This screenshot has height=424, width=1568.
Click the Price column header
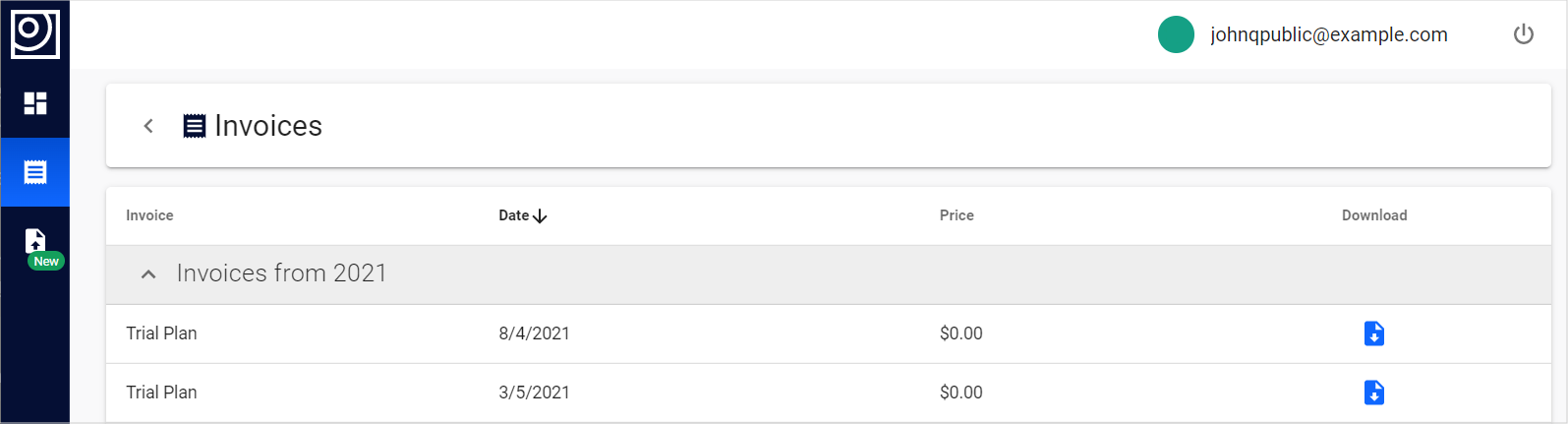tap(957, 215)
